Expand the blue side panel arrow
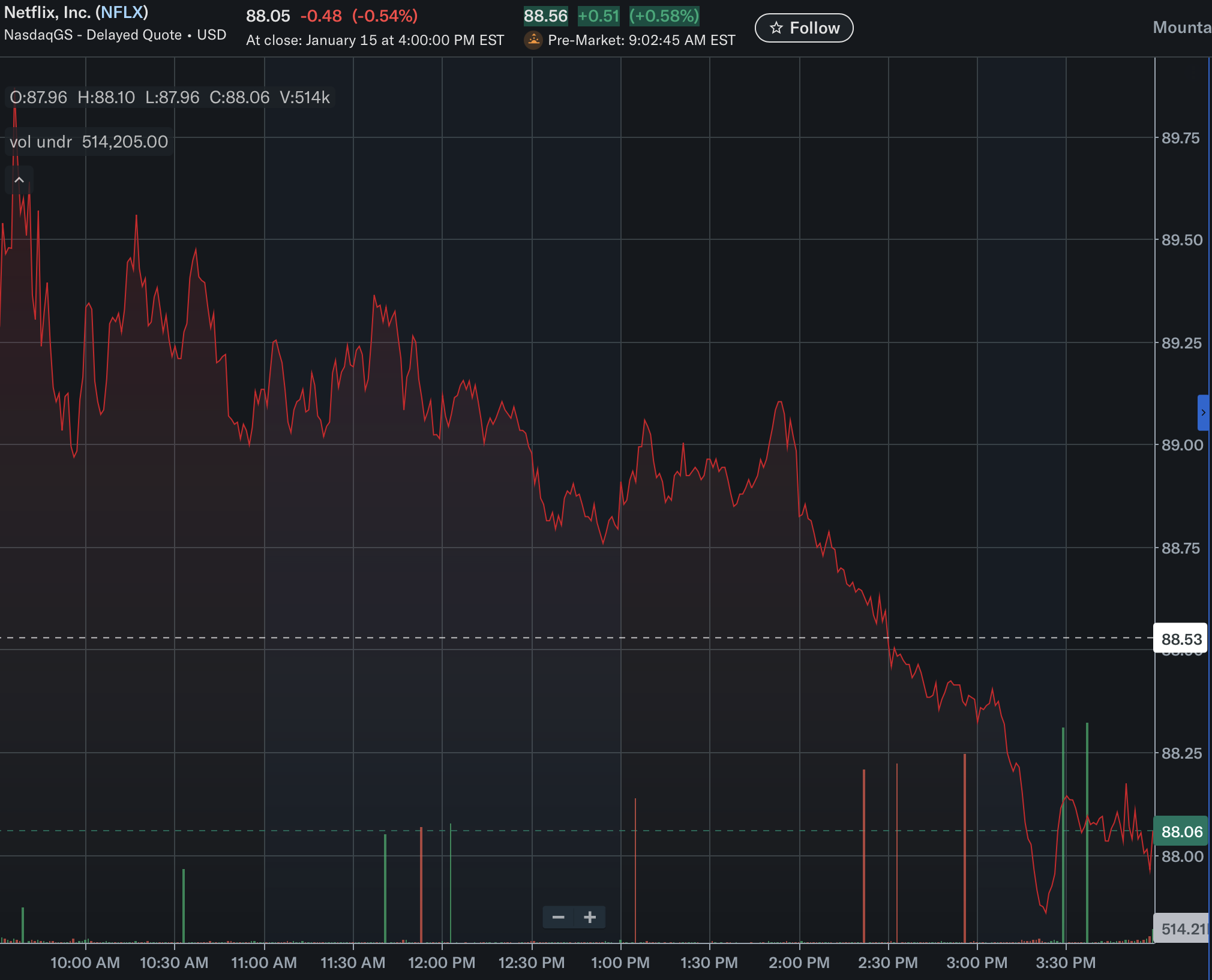The width and height of the screenshot is (1212, 980). click(1203, 413)
